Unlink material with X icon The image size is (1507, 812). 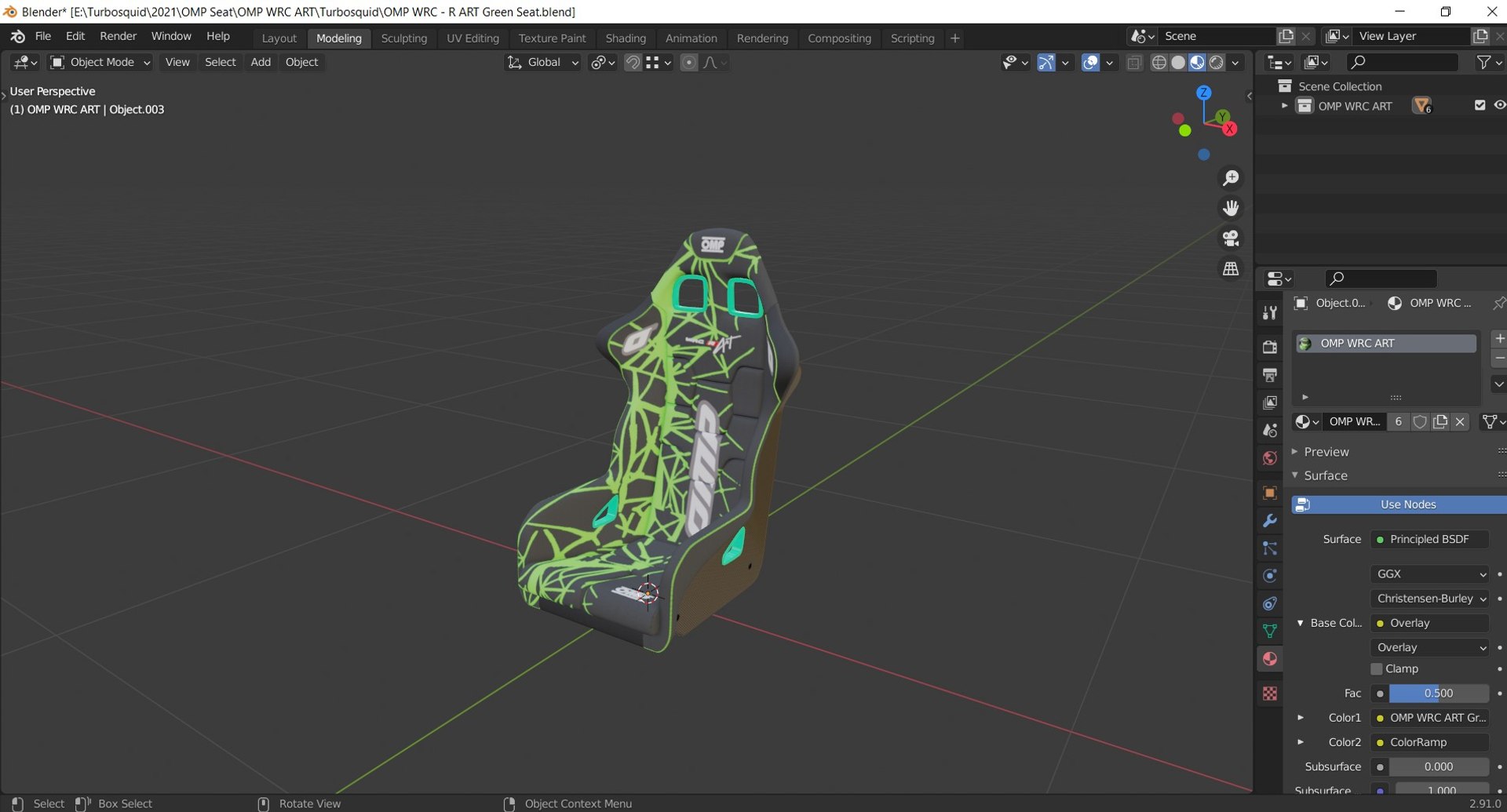1460,422
